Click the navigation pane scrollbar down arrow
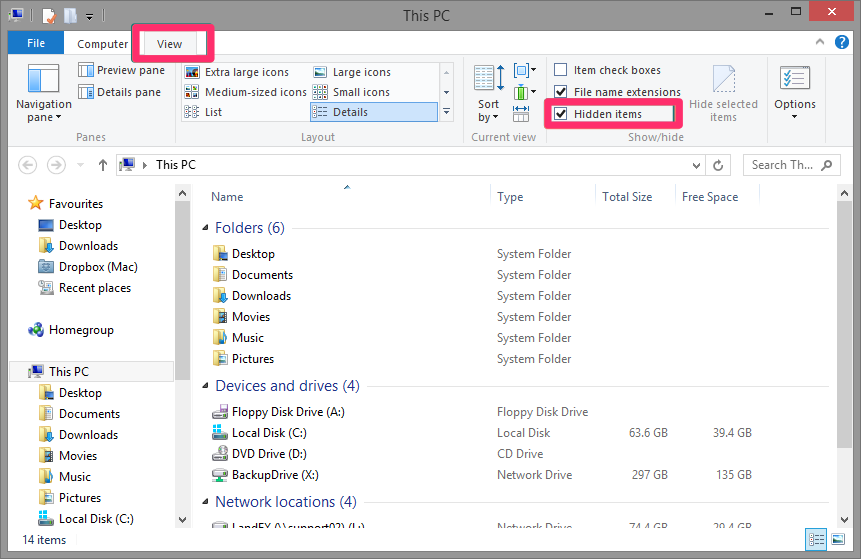861x559 pixels. click(183, 519)
